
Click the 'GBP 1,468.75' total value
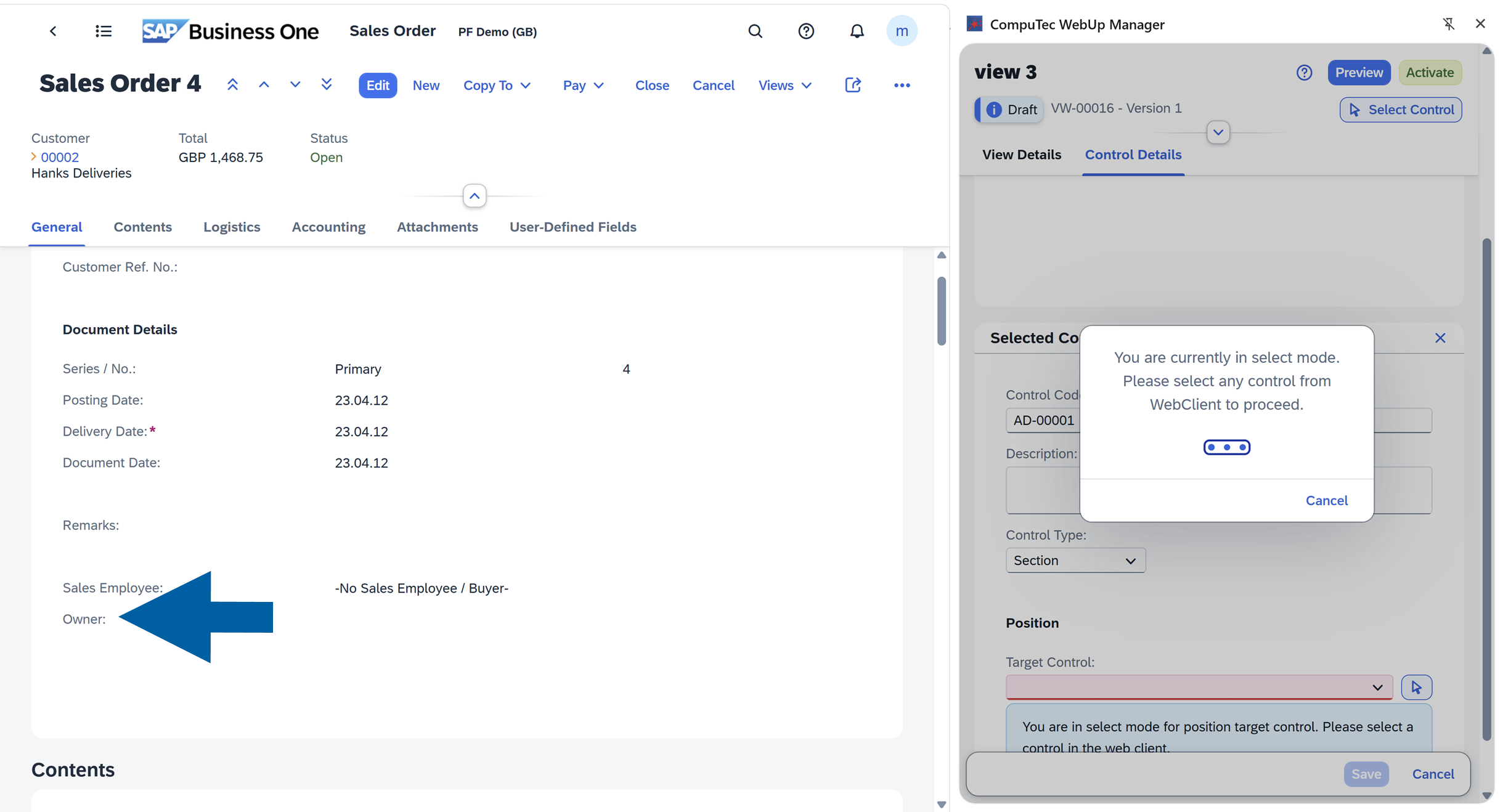[221, 157]
